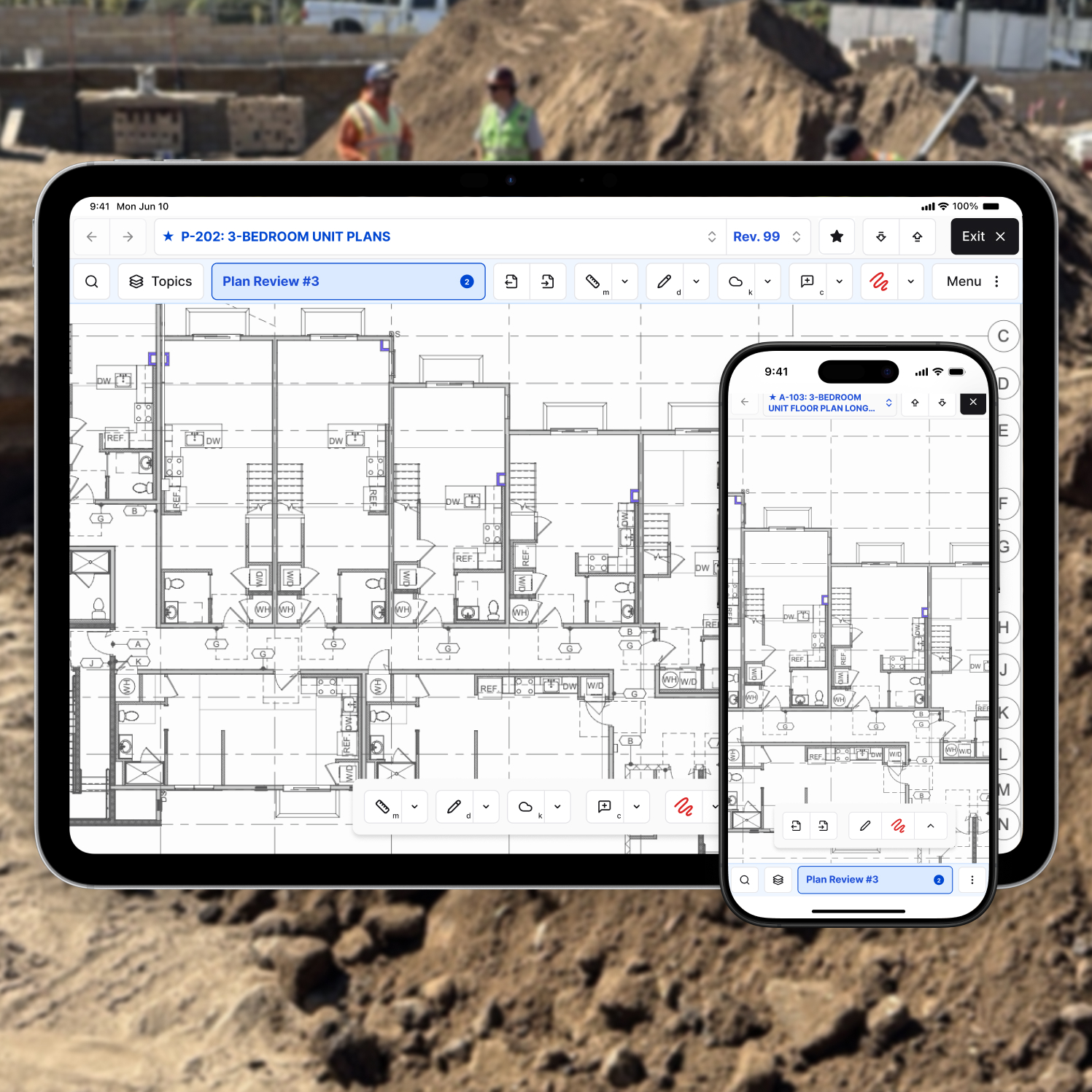The image size is (1092, 1092).
Task: Tap the layers icon on the phone
Action: click(778, 880)
